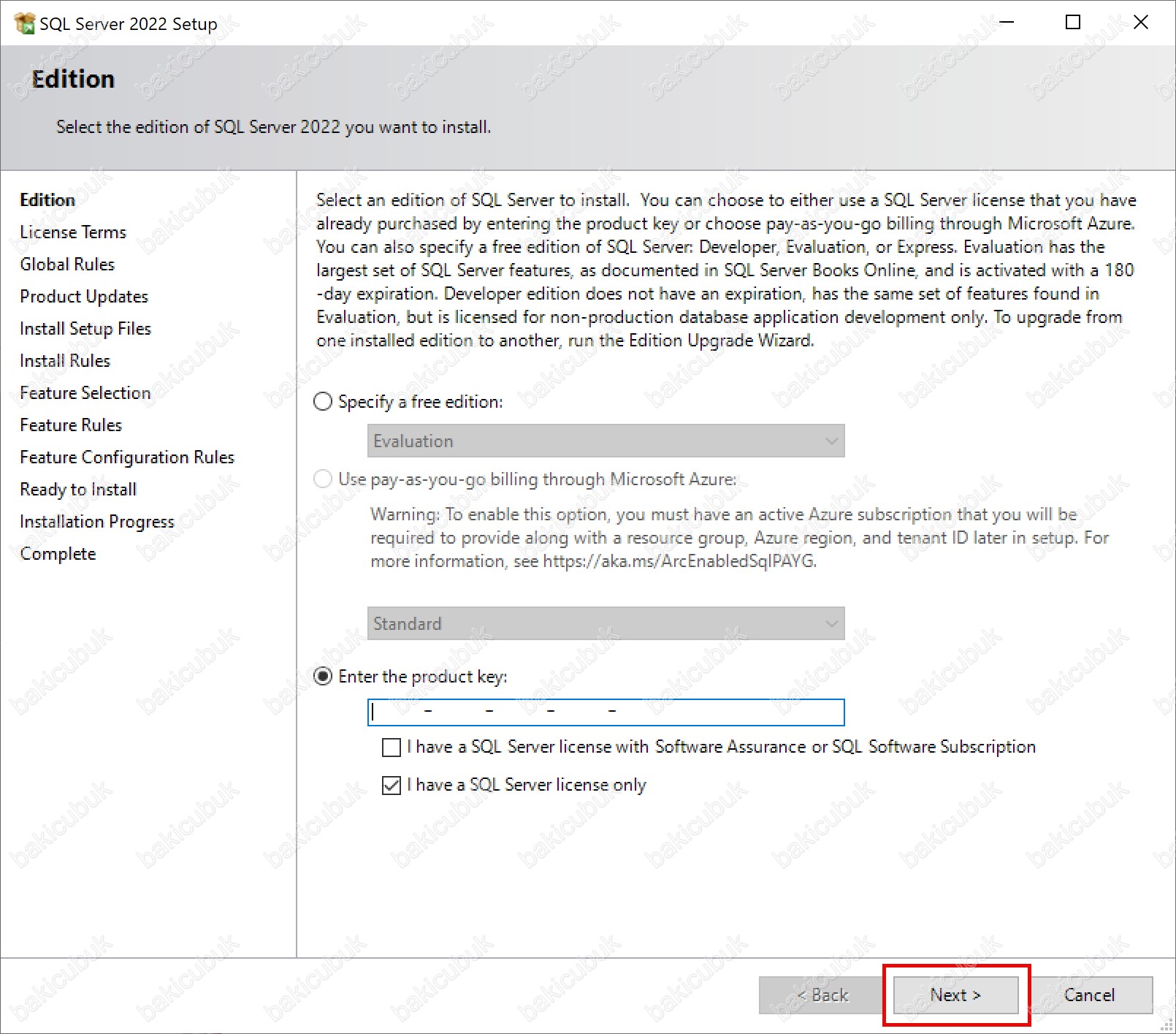Click the 'Edition' page heading
1176x1034 pixels.
coord(73,79)
